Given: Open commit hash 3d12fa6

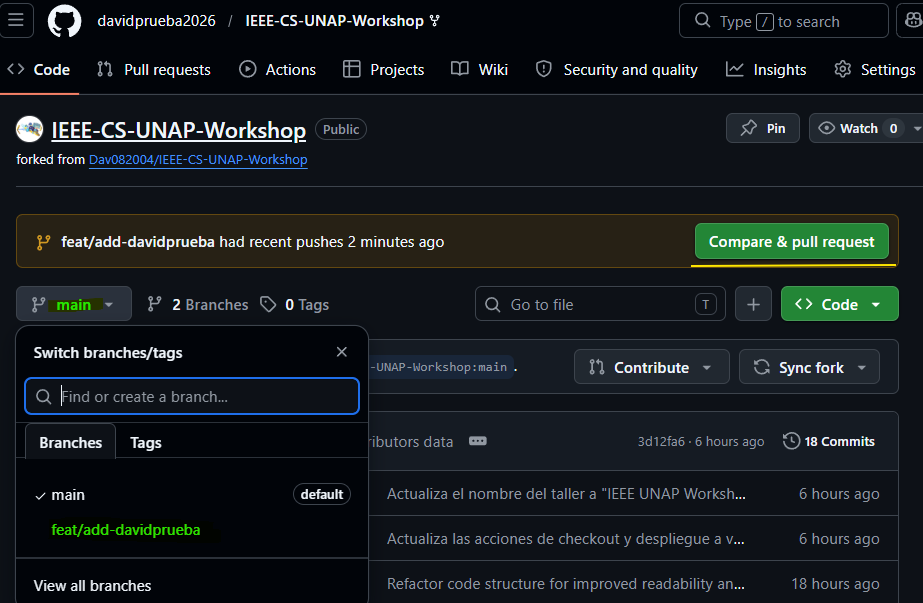Looking at the screenshot, I should click(661, 442).
